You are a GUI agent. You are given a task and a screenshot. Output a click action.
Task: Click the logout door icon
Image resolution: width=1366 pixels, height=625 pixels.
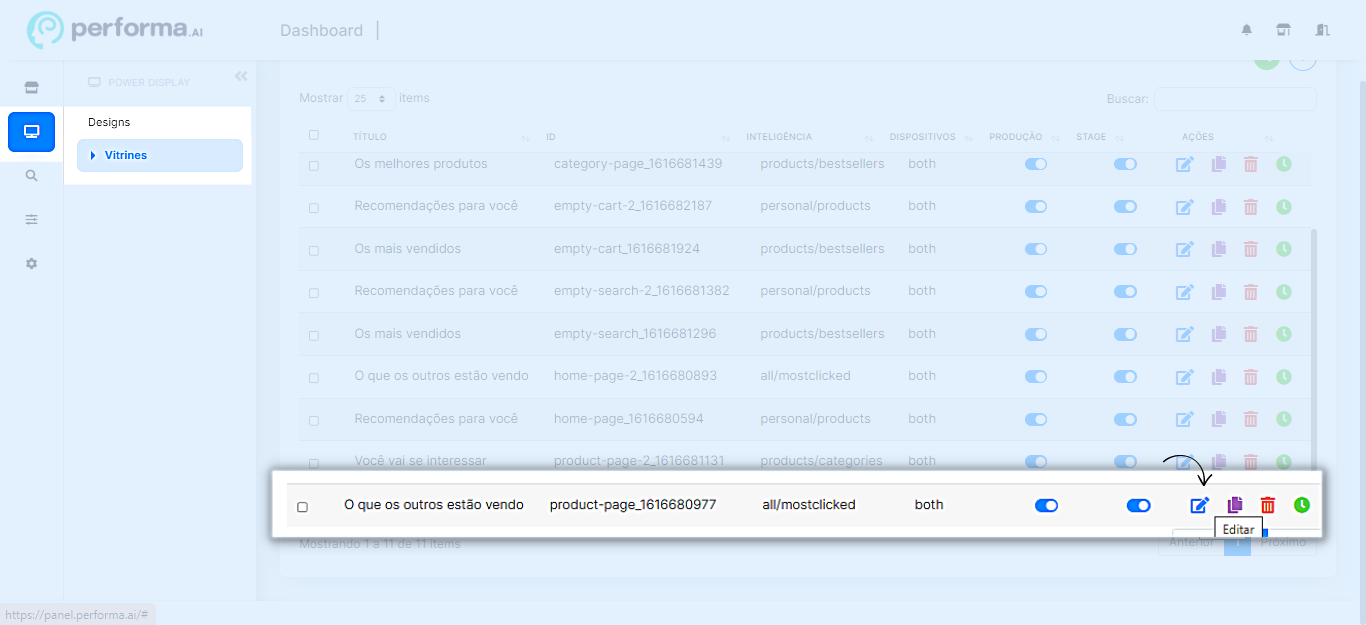click(x=1323, y=30)
